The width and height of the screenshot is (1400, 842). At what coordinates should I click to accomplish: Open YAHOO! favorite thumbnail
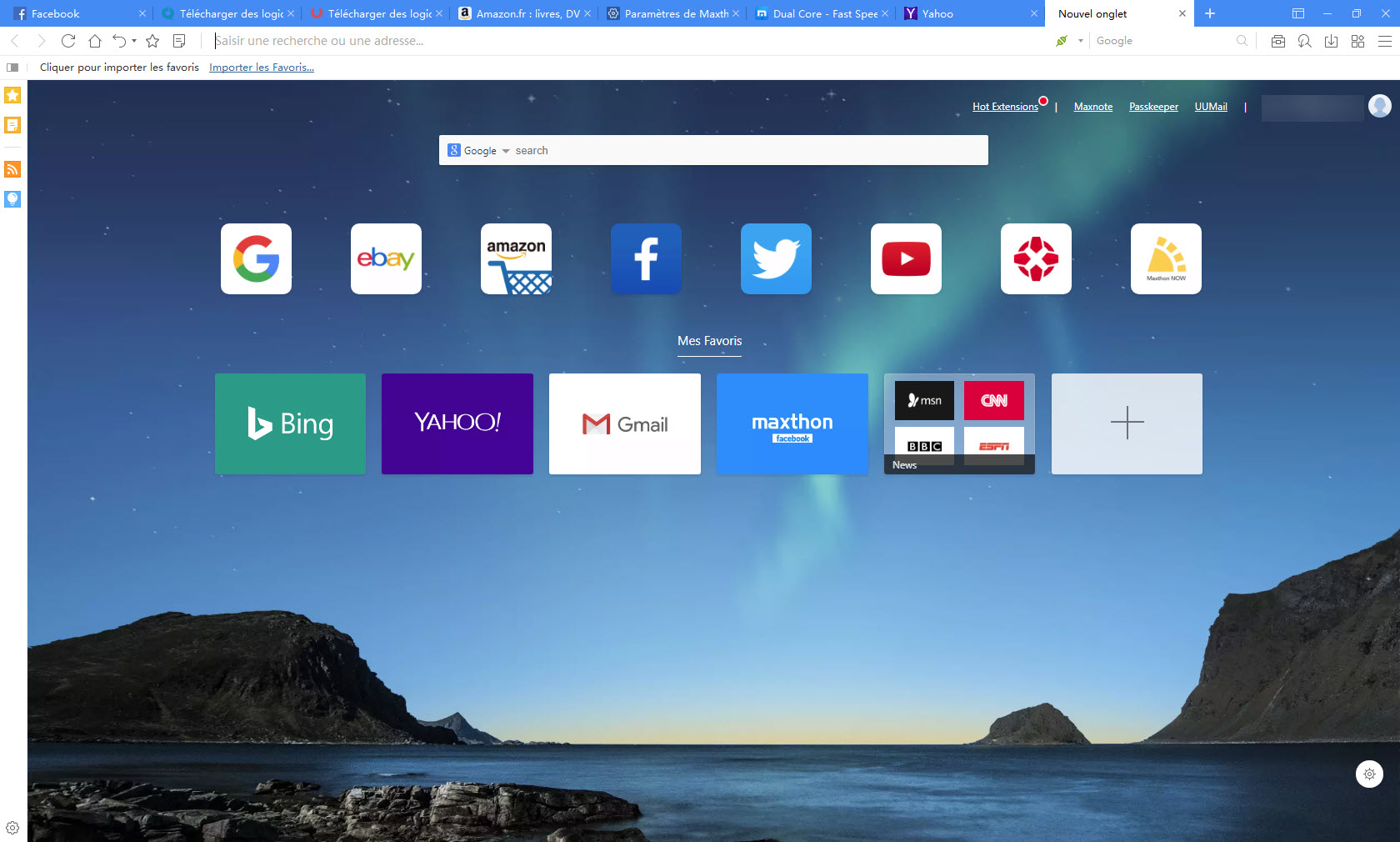click(x=457, y=424)
